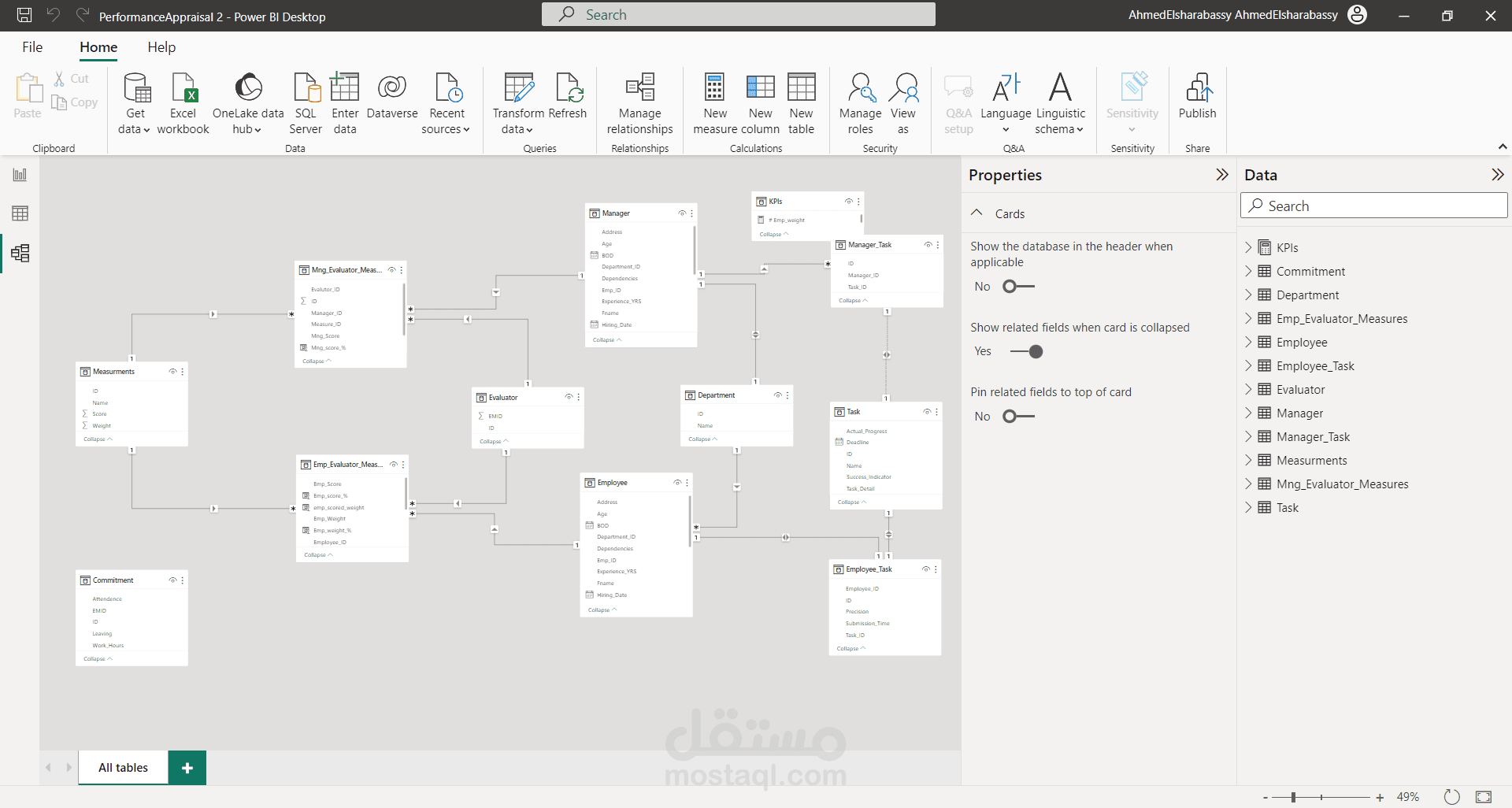Open Enter data dialog
This screenshot has width=1512, height=808.
345,103
